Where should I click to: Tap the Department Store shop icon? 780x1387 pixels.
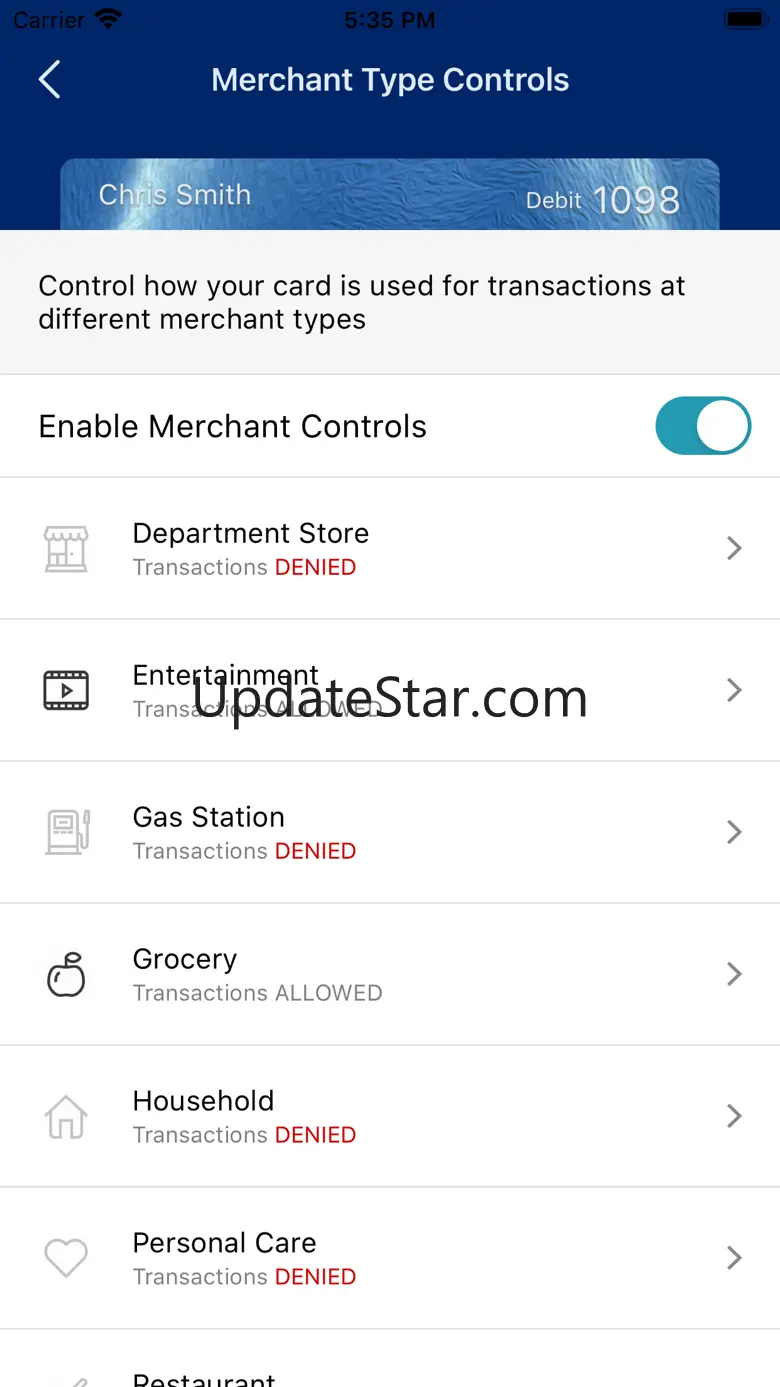coord(66,548)
